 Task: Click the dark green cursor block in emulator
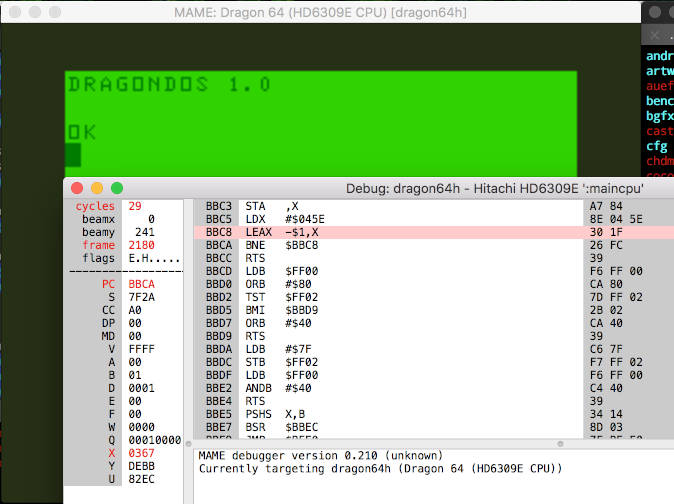tap(73, 155)
